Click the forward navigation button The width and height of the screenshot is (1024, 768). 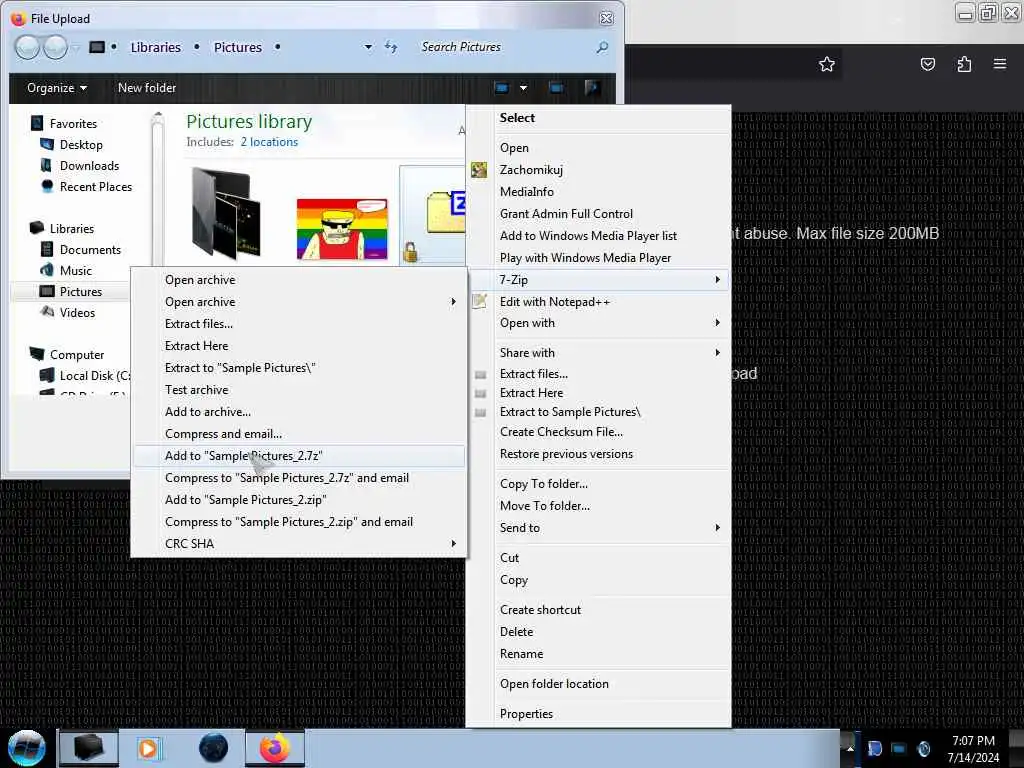pyautogui.click(x=55, y=47)
